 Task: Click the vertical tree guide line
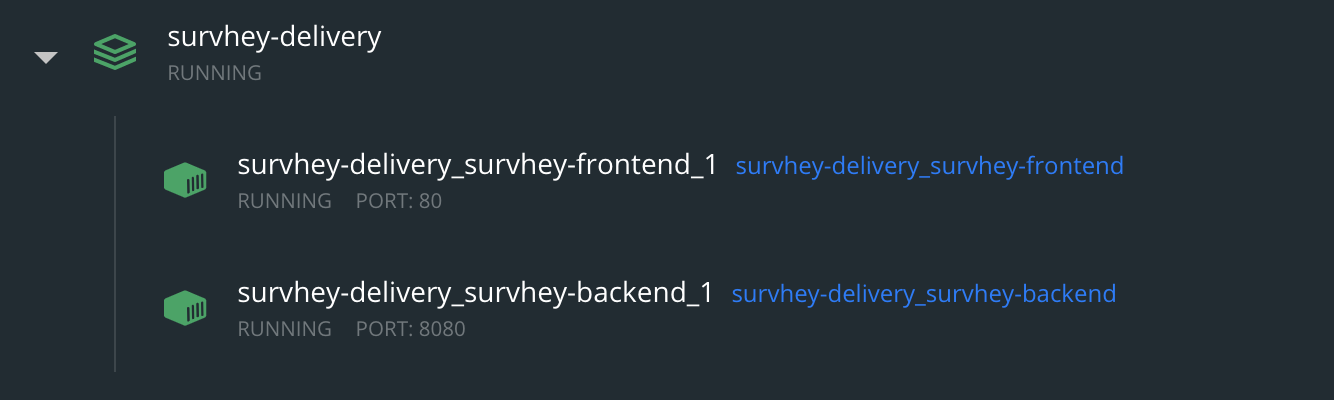[x=115, y=244]
